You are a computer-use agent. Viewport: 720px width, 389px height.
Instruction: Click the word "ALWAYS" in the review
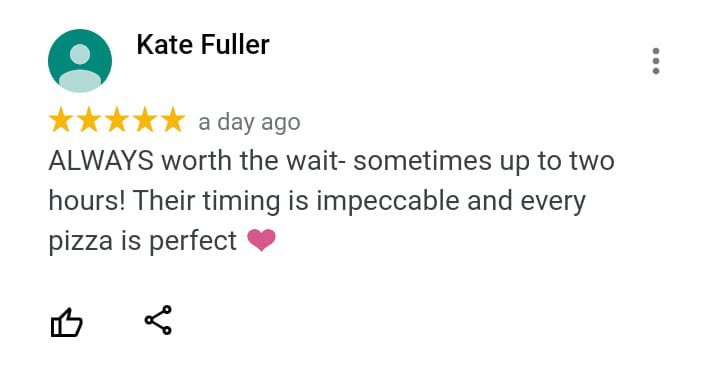[101, 161]
